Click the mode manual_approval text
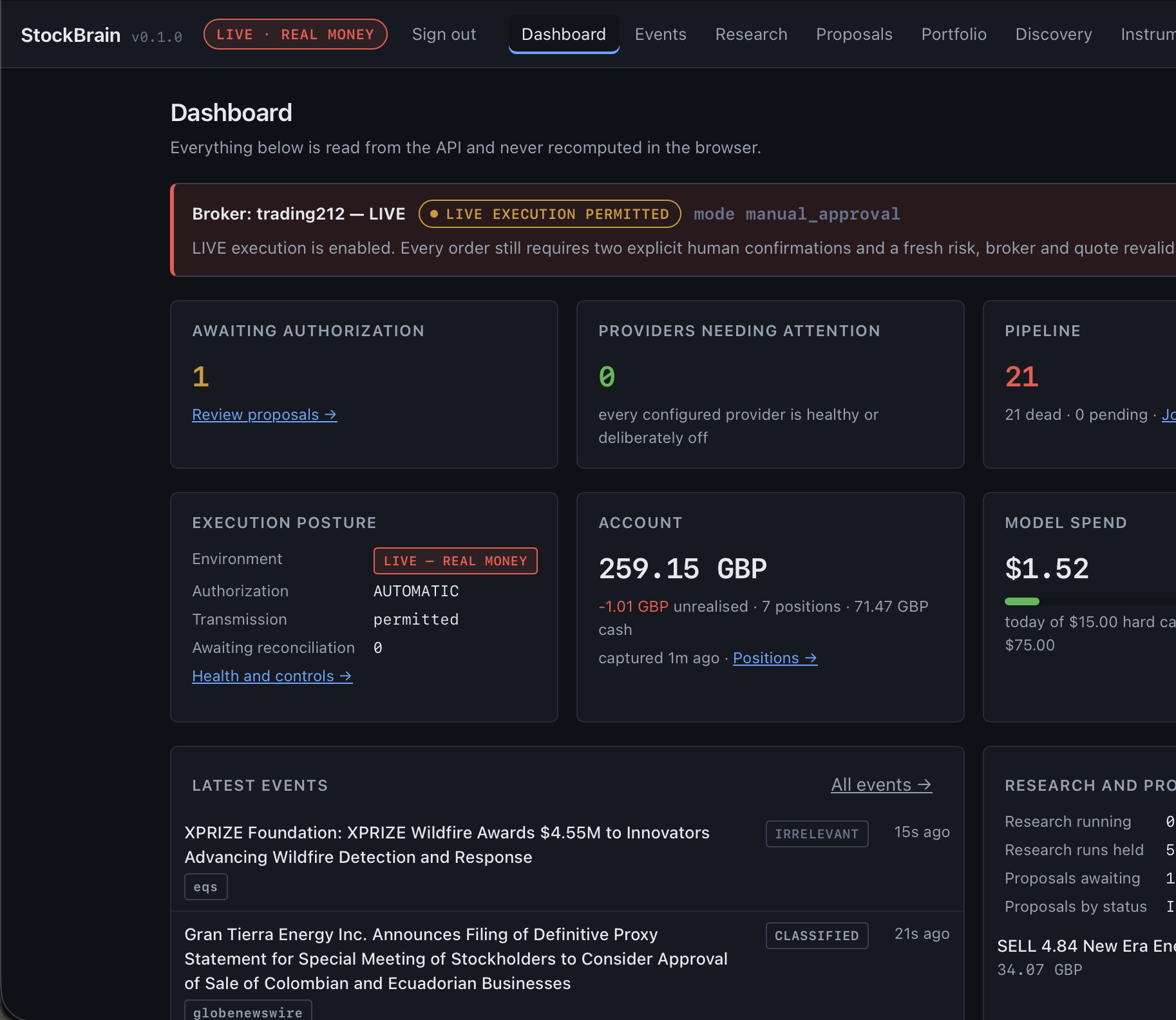Image resolution: width=1176 pixels, height=1020 pixels. 797,214
